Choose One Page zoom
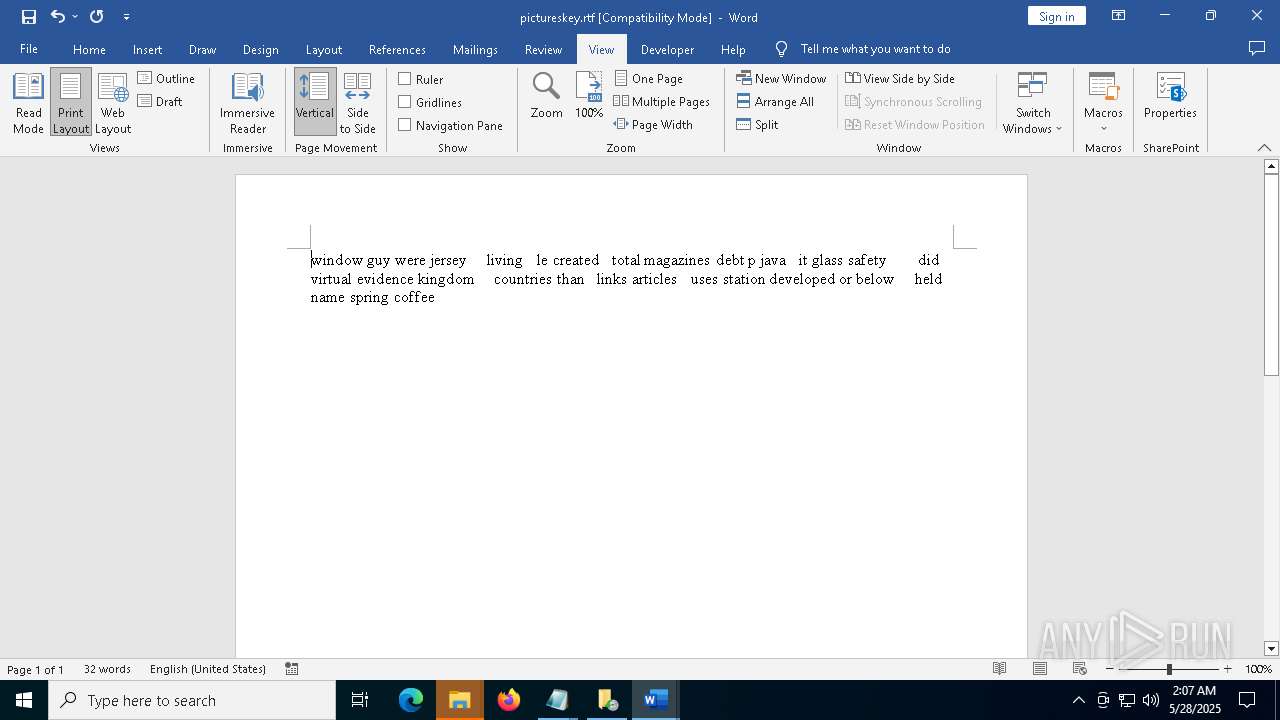Image resolution: width=1280 pixels, height=720 pixels. tap(649, 78)
